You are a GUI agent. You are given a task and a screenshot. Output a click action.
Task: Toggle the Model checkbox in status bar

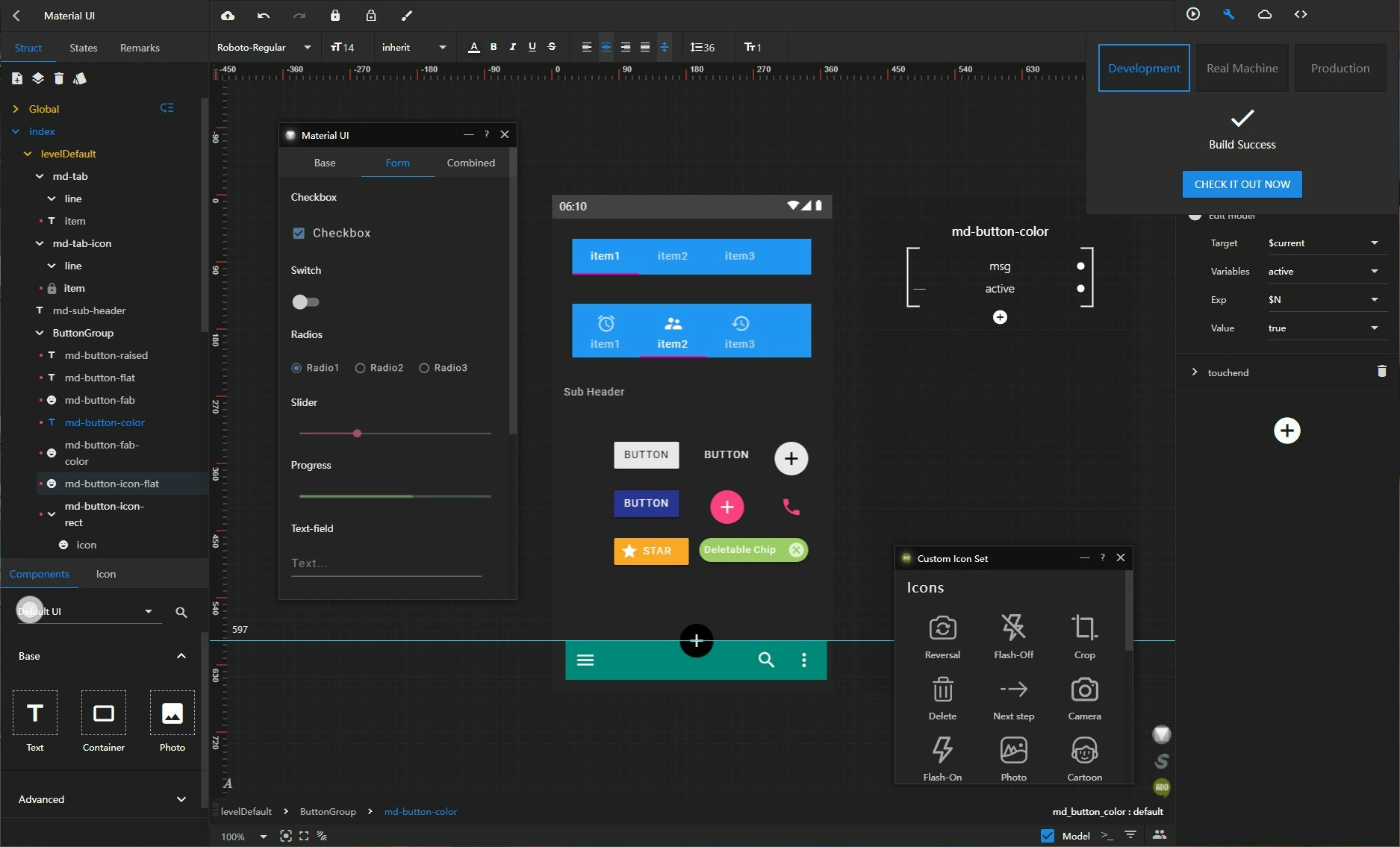pos(1048,836)
